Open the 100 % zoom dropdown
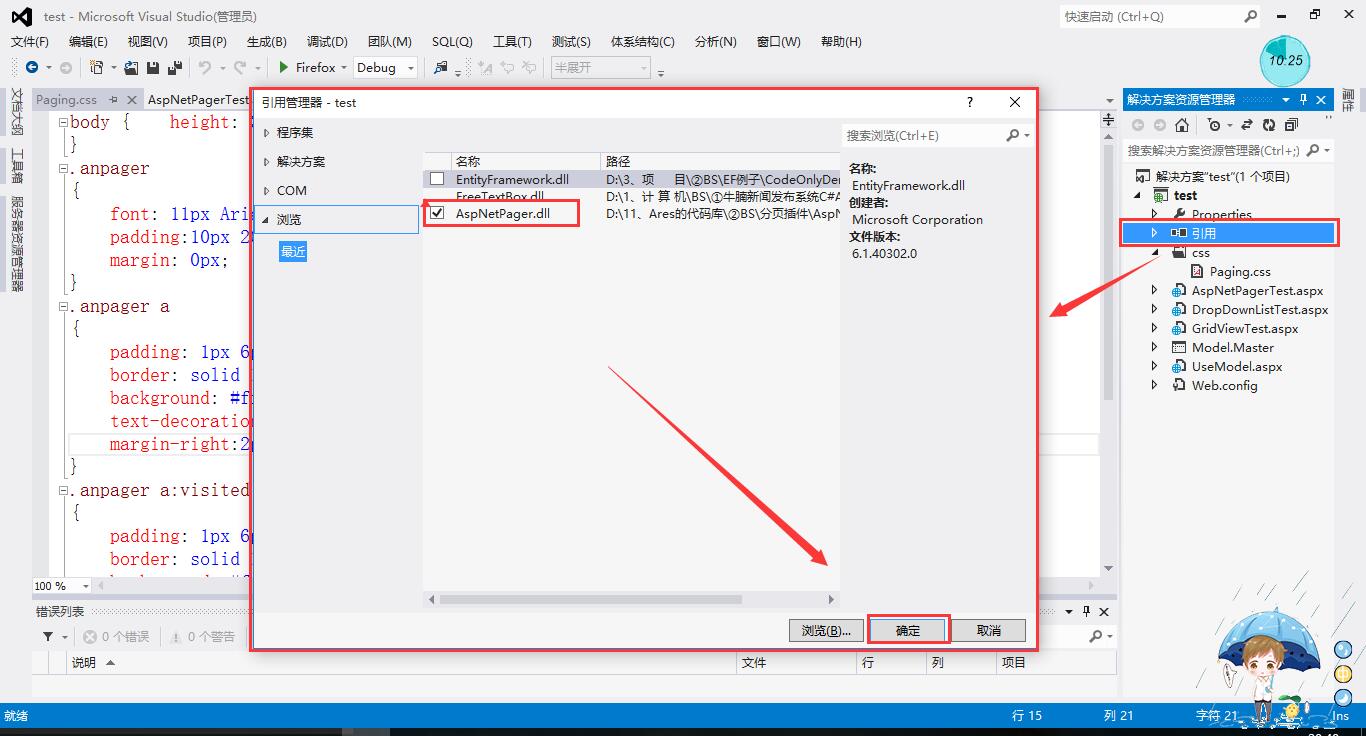This screenshot has height=736, width=1366. click(x=85, y=586)
